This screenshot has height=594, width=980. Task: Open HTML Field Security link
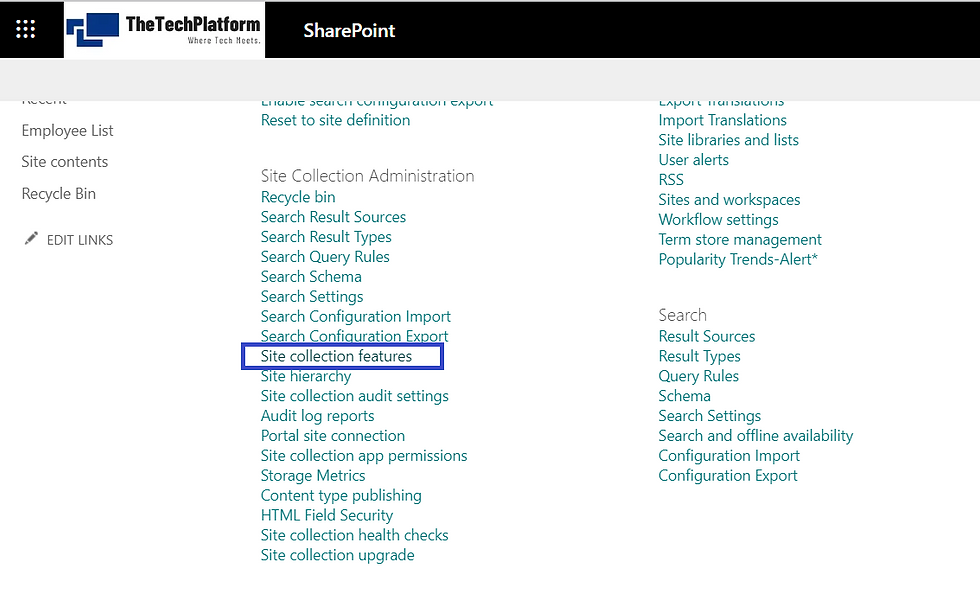click(327, 516)
